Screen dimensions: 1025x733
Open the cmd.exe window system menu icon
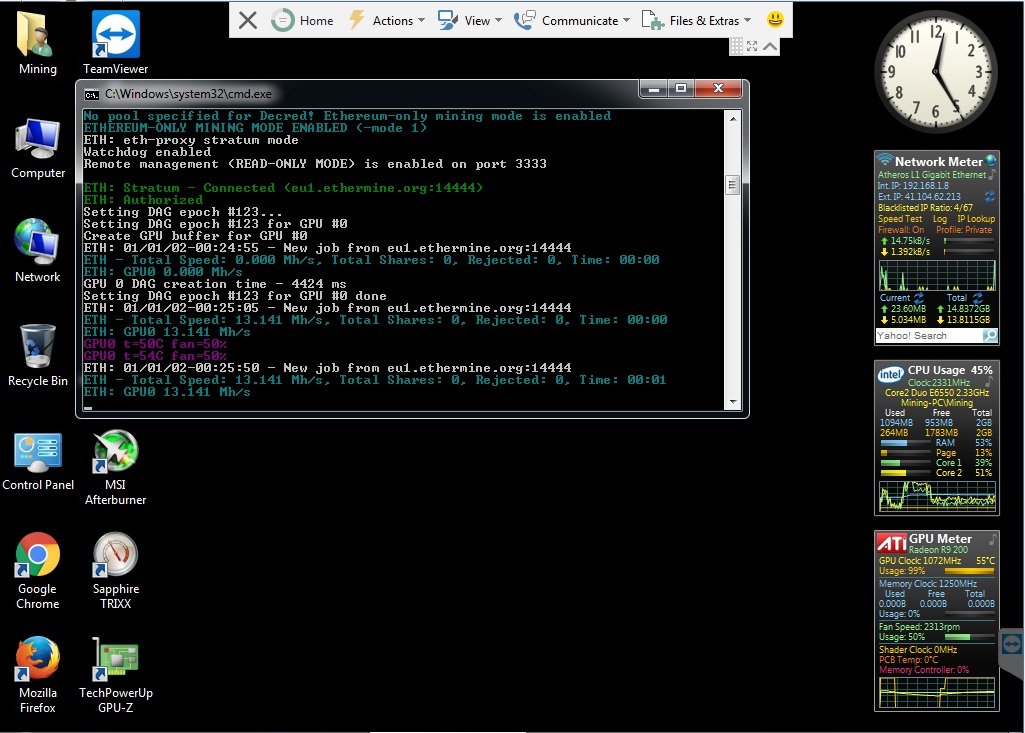pos(92,95)
